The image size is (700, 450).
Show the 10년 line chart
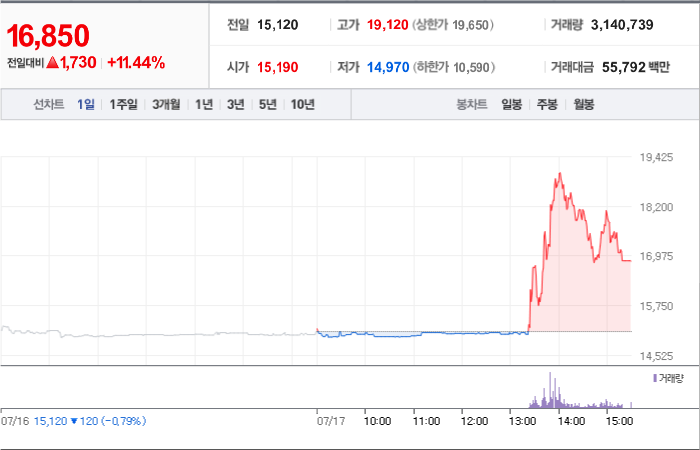pos(303,104)
